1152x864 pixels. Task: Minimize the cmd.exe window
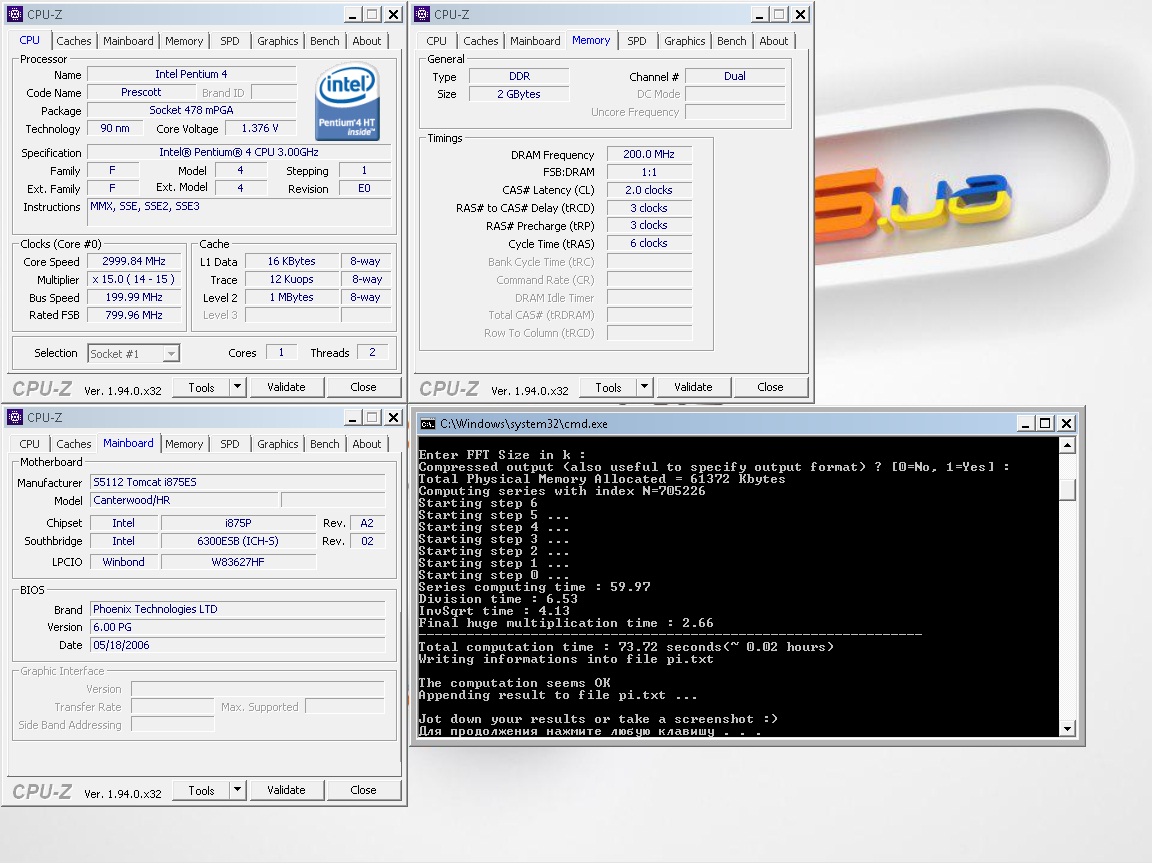(1026, 424)
